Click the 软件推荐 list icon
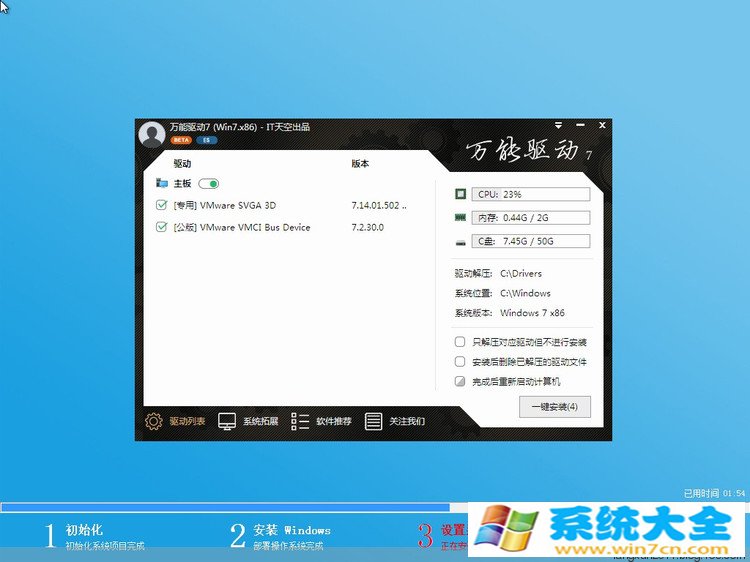Screen dimensions: 750x562 pyautogui.click(x=300, y=421)
